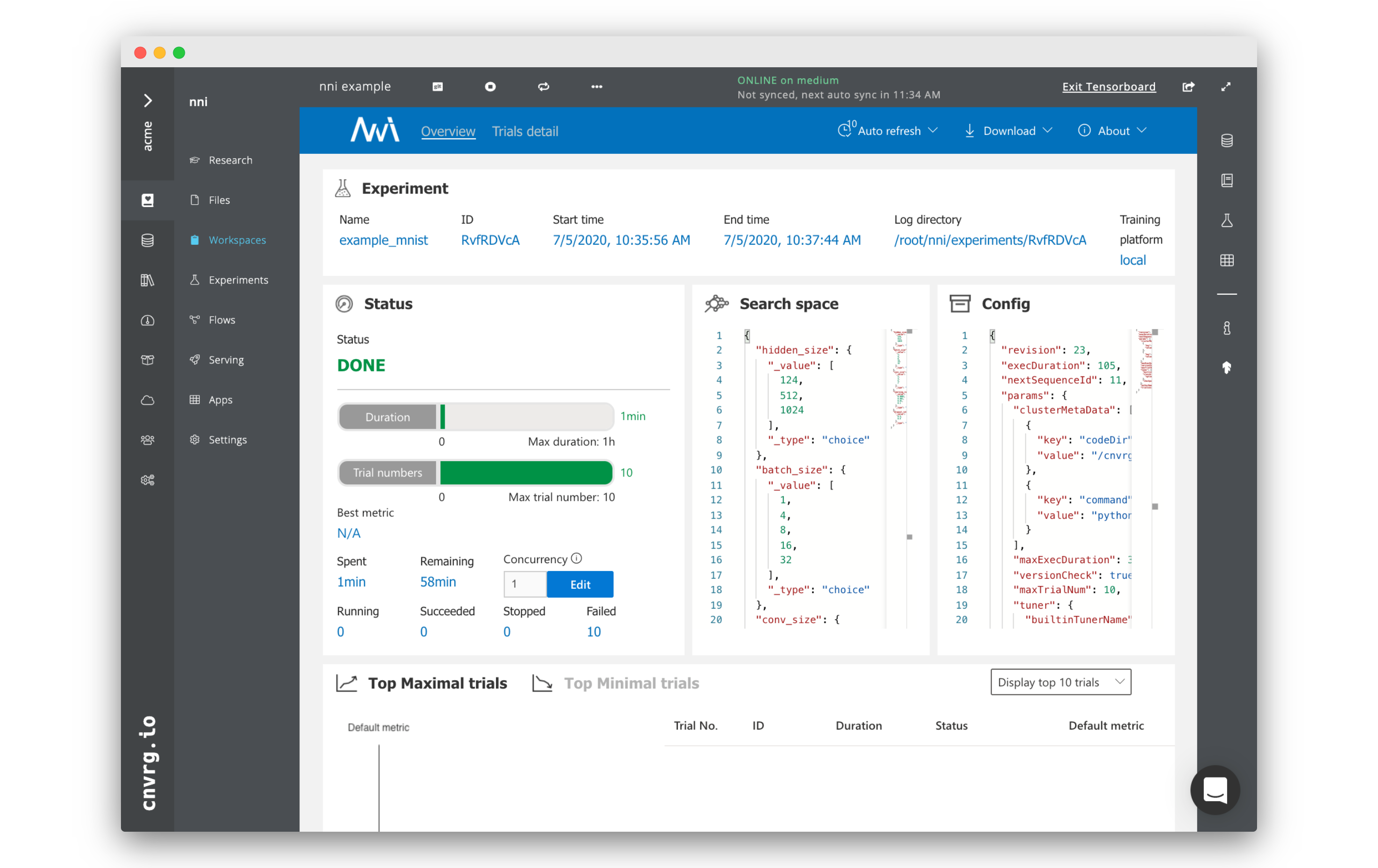Image resolution: width=1378 pixels, height=868 pixels.
Task: Click the Failed count value 10
Action: click(593, 632)
